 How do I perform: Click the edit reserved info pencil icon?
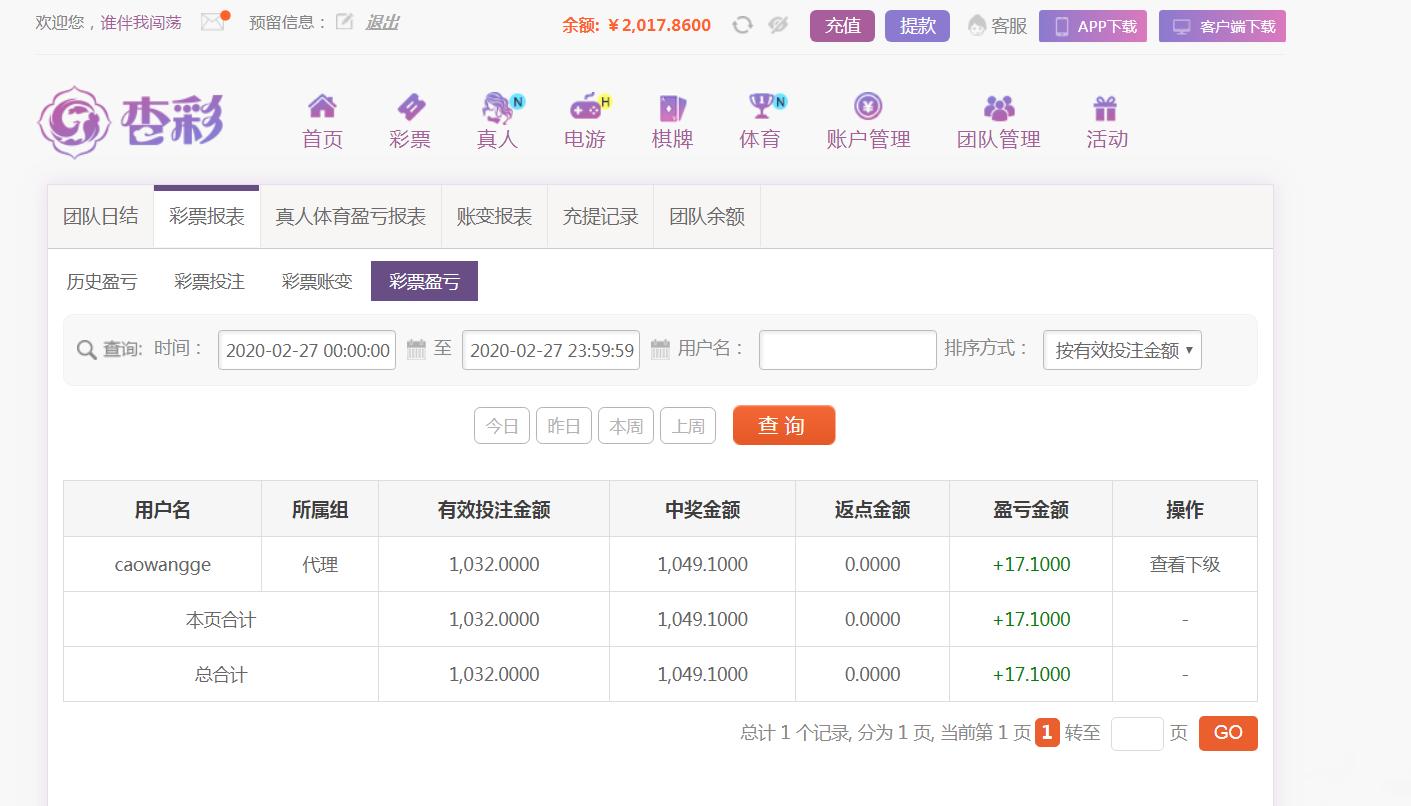click(344, 22)
